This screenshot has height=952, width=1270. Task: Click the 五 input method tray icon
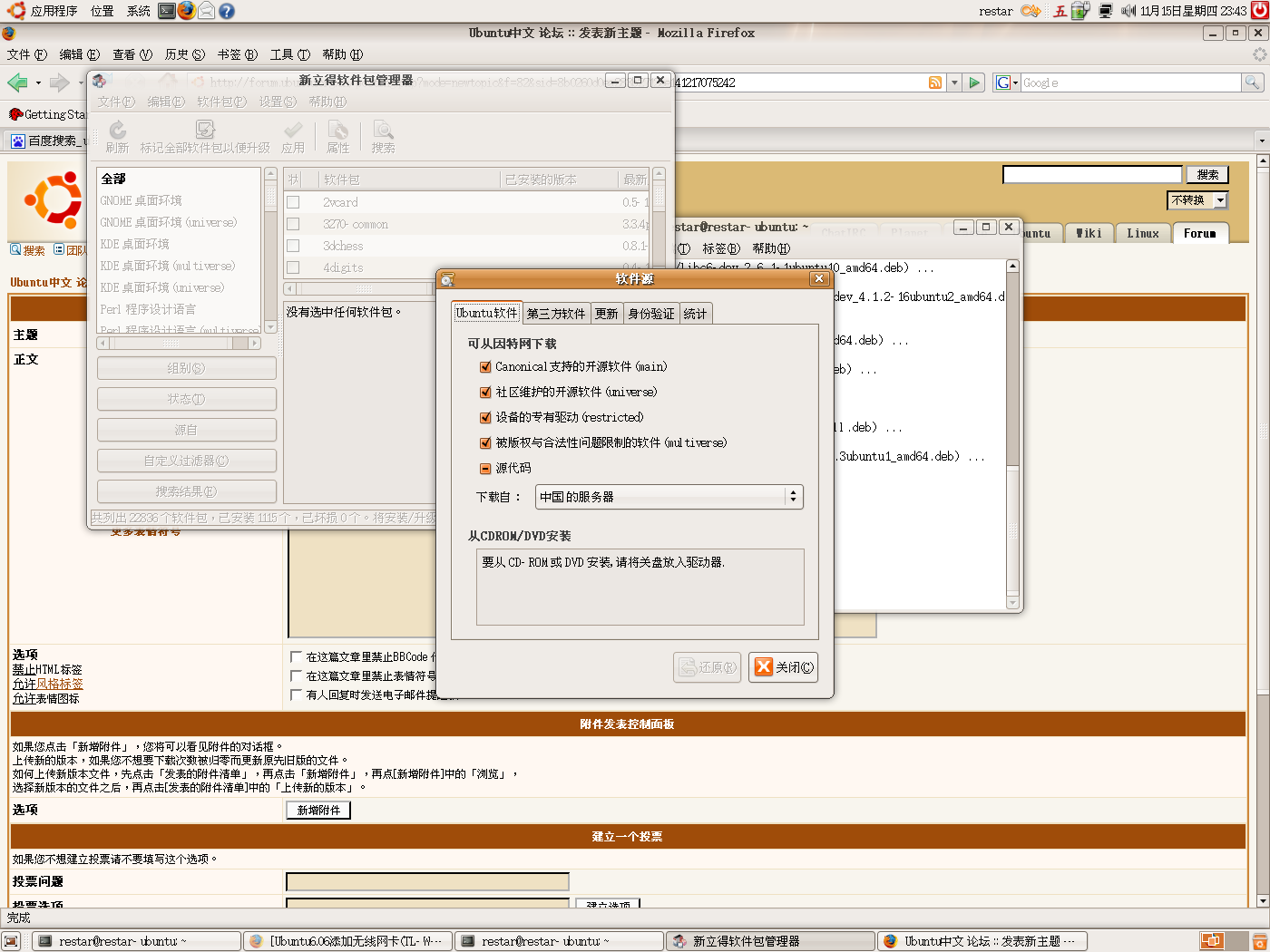click(1060, 11)
